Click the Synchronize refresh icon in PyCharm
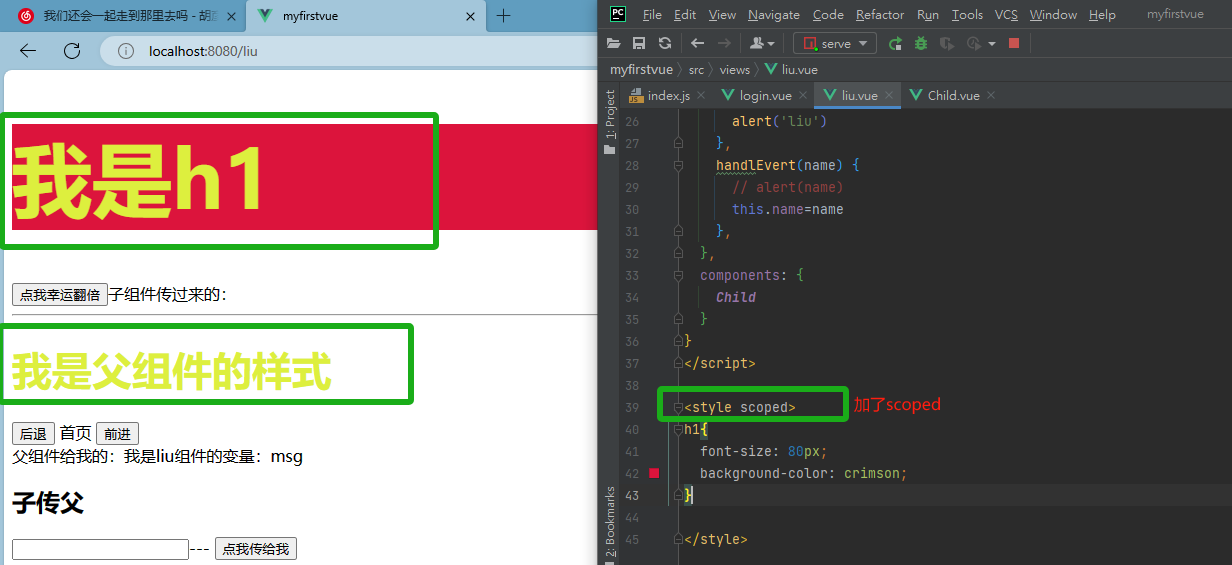The width and height of the screenshot is (1232, 565). click(x=665, y=43)
